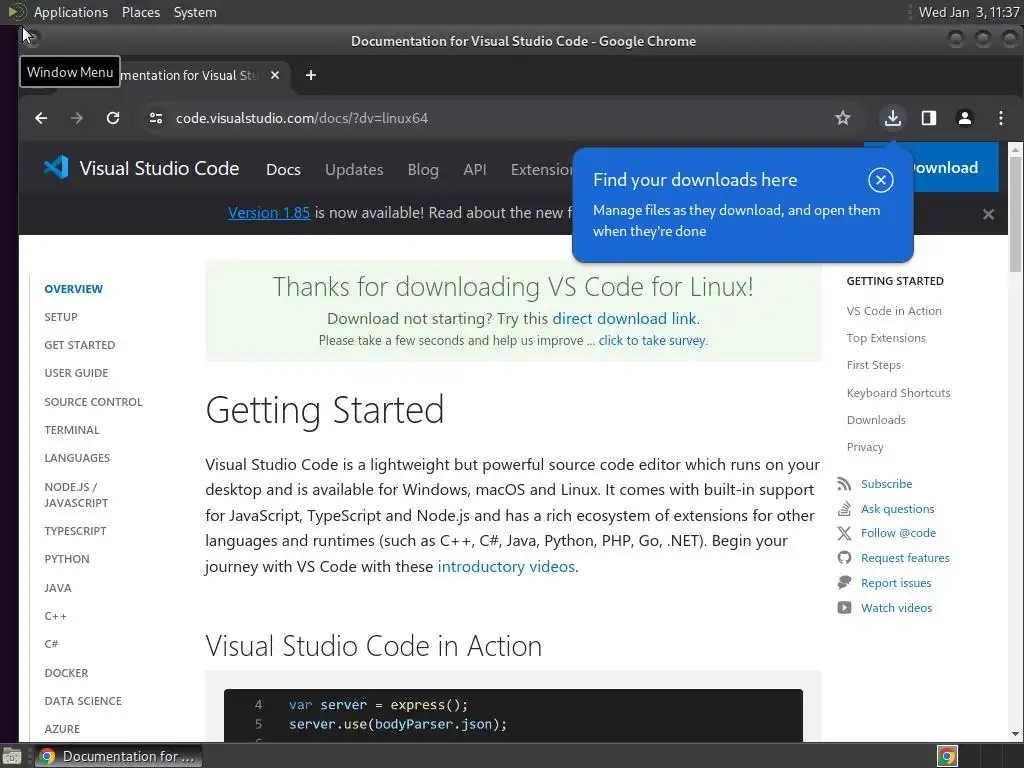
Task: Click the clock in the top panel
Action: point(969,12)
